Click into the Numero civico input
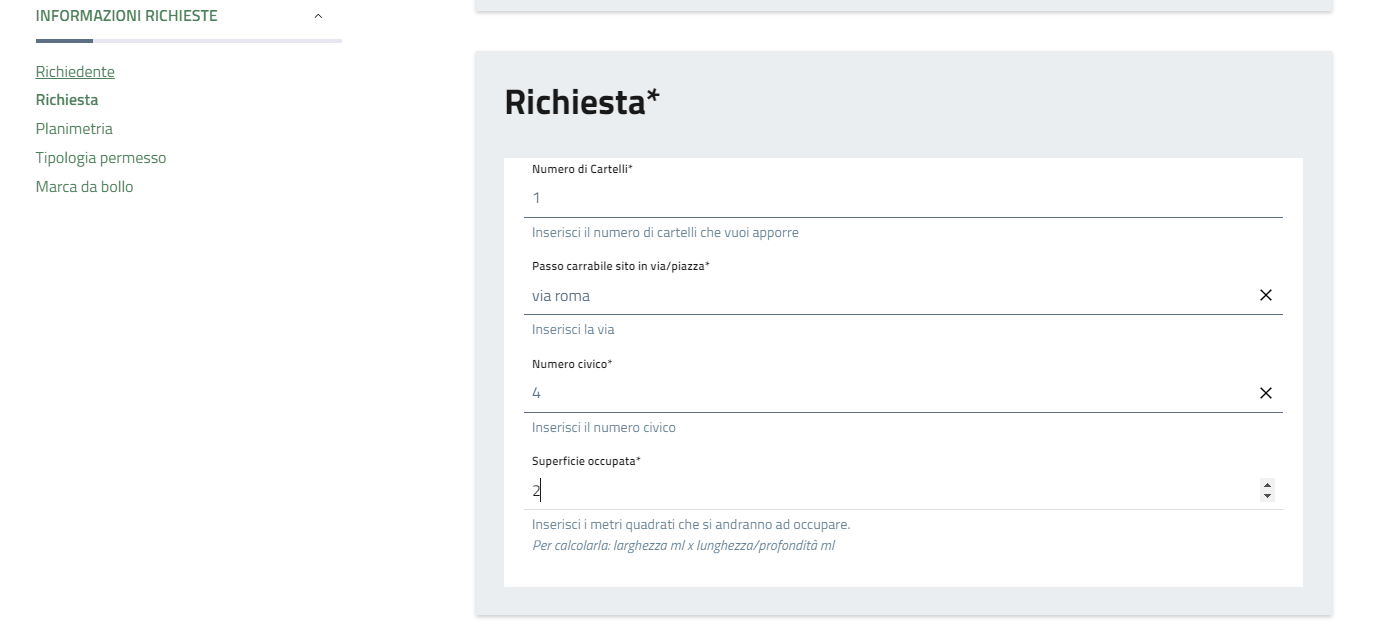Image resolution: width=1376 pixels, height=643 pixels. (x=880, y=393)
